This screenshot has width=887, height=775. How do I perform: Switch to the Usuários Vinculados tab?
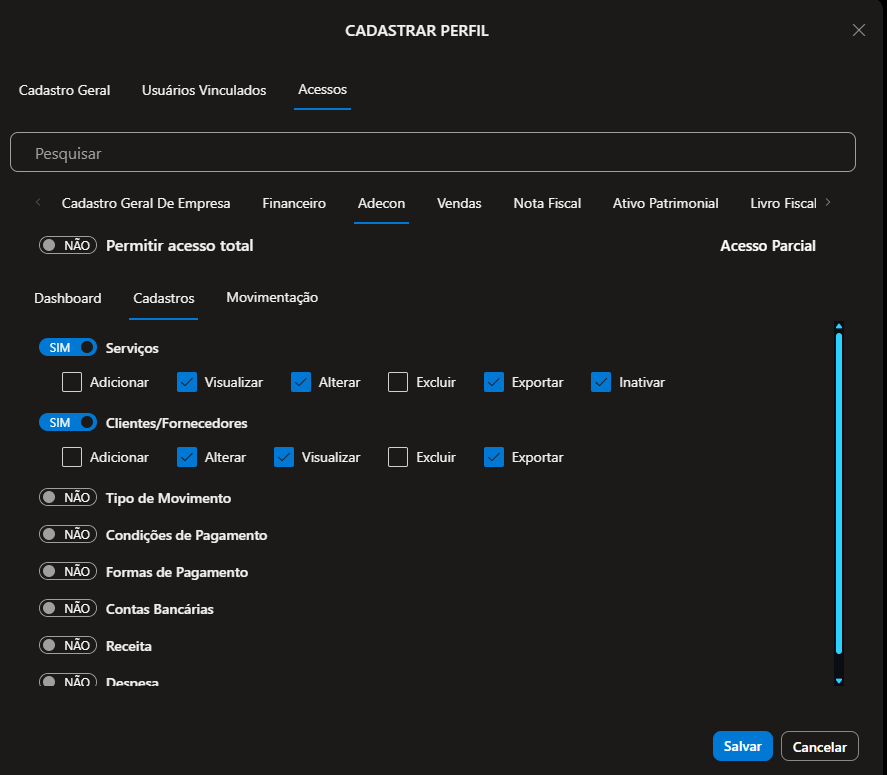tap(204, 90)
